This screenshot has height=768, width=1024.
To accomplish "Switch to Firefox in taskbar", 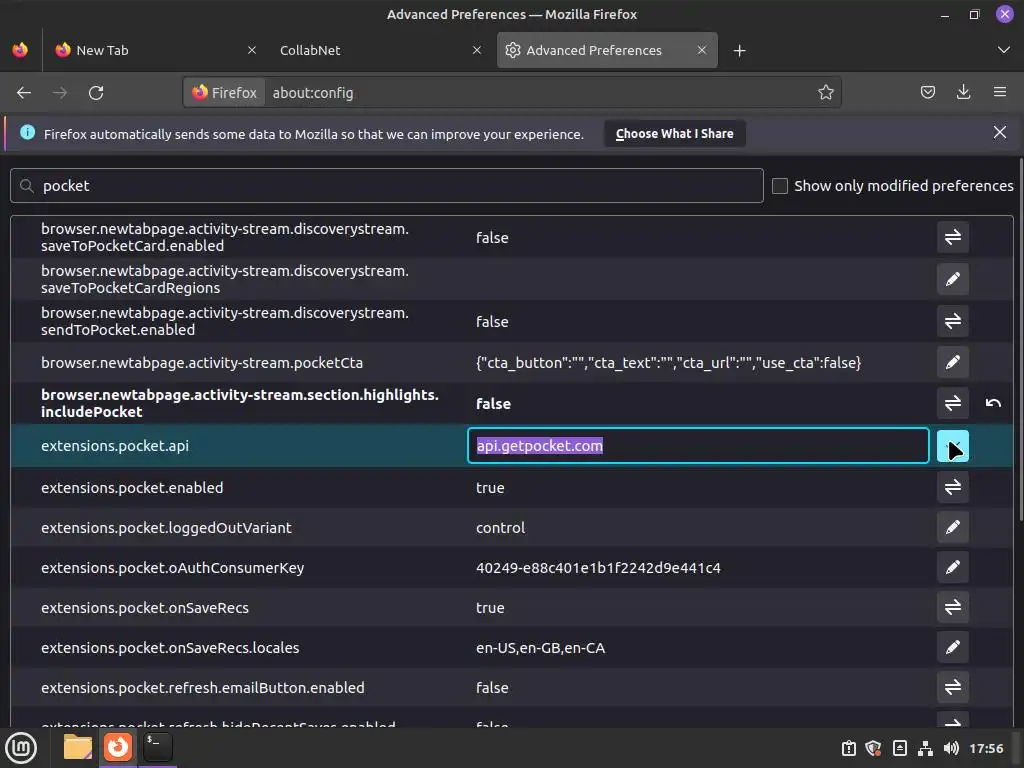I will pos(118,748).
